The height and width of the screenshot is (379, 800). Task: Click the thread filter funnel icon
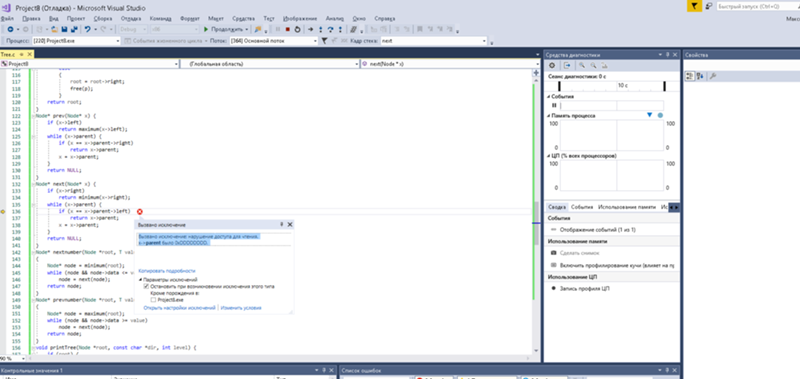(324, 41)
